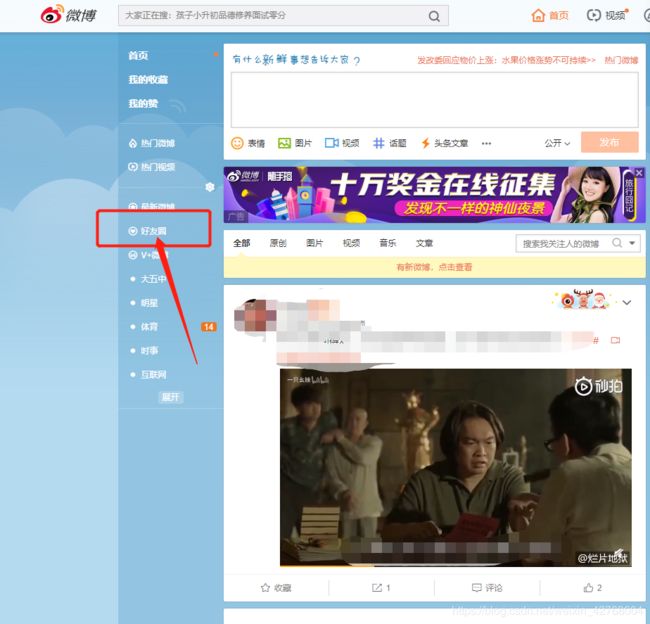This screenshot has width=650, height=624.
Task: Select 原创 feed tab
Action: pyautogui.click(x=278, y=243)
